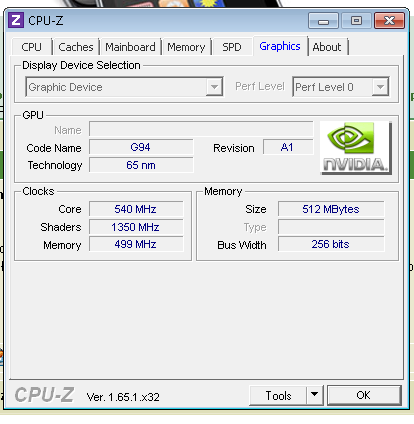Maximize the CPU-Z window
This screenshot has width=414, height=424.
356,21
